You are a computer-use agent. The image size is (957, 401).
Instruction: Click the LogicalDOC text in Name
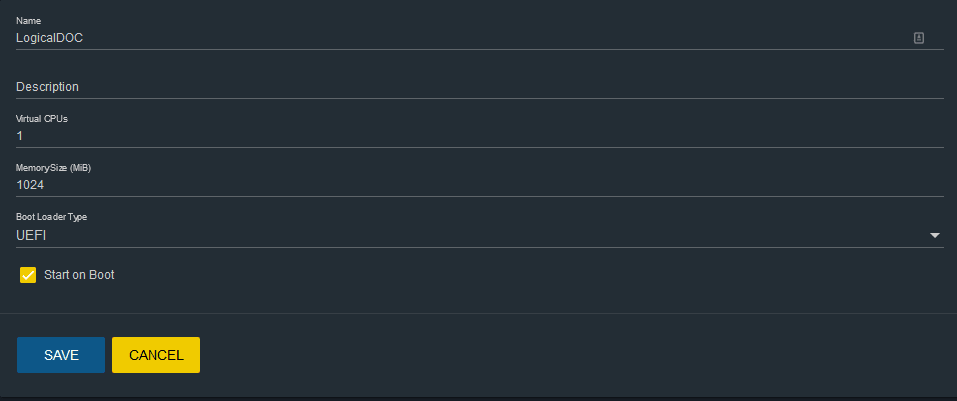click(49, 37)
